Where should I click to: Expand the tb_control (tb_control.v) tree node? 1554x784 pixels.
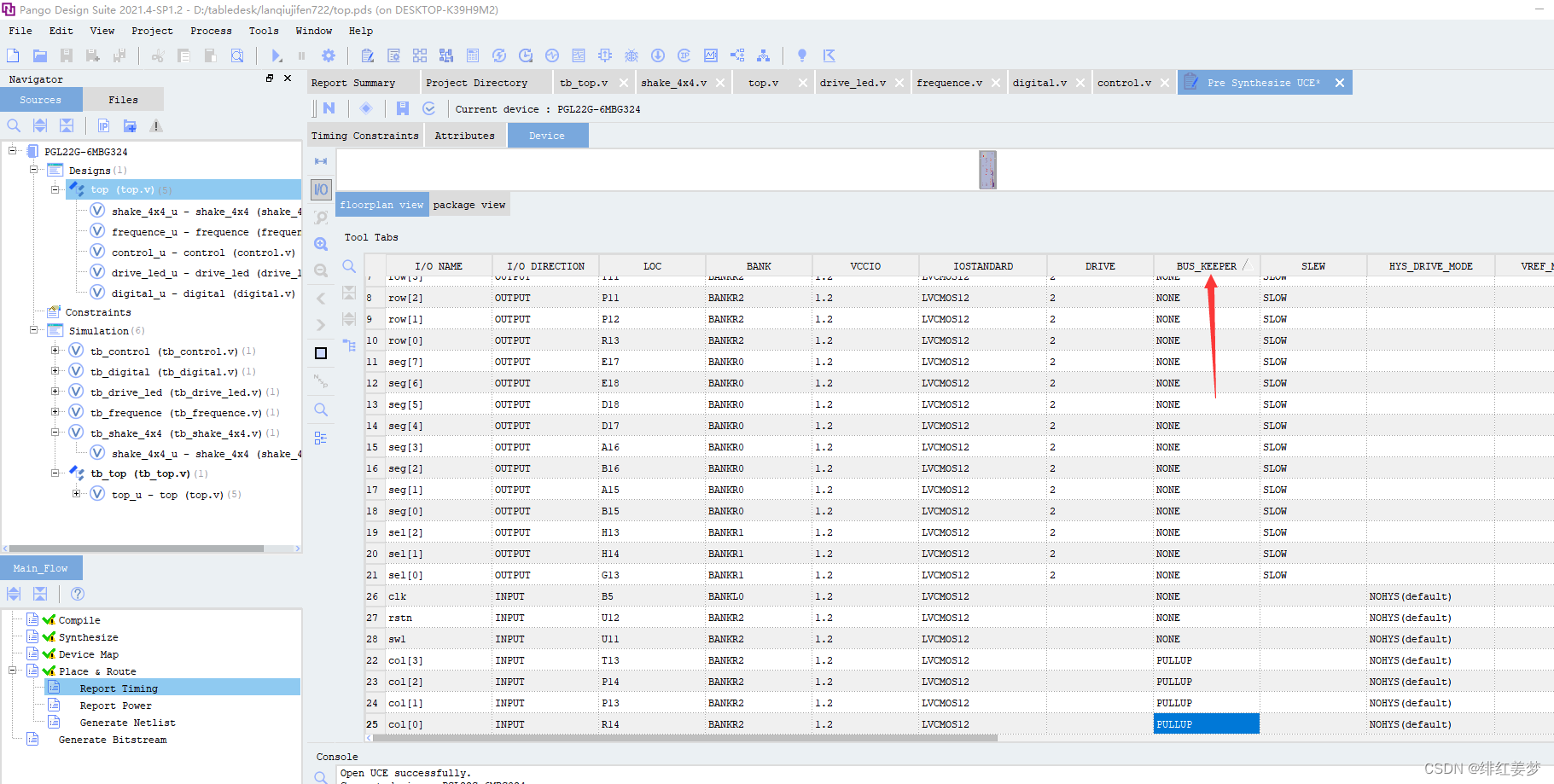55,351
